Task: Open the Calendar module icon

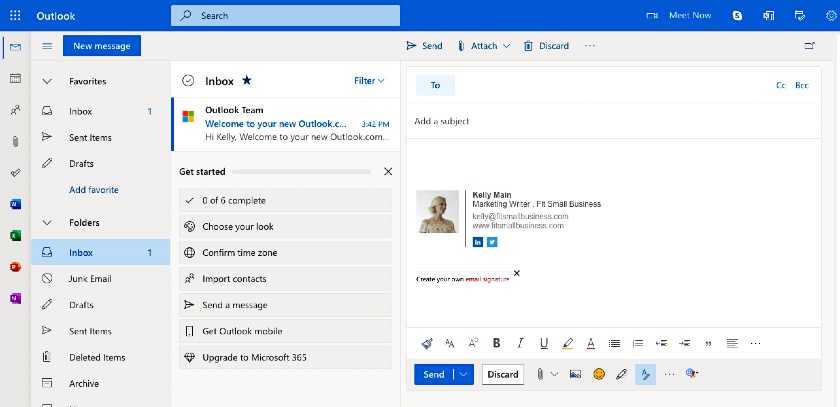Action: click(16, 78)
